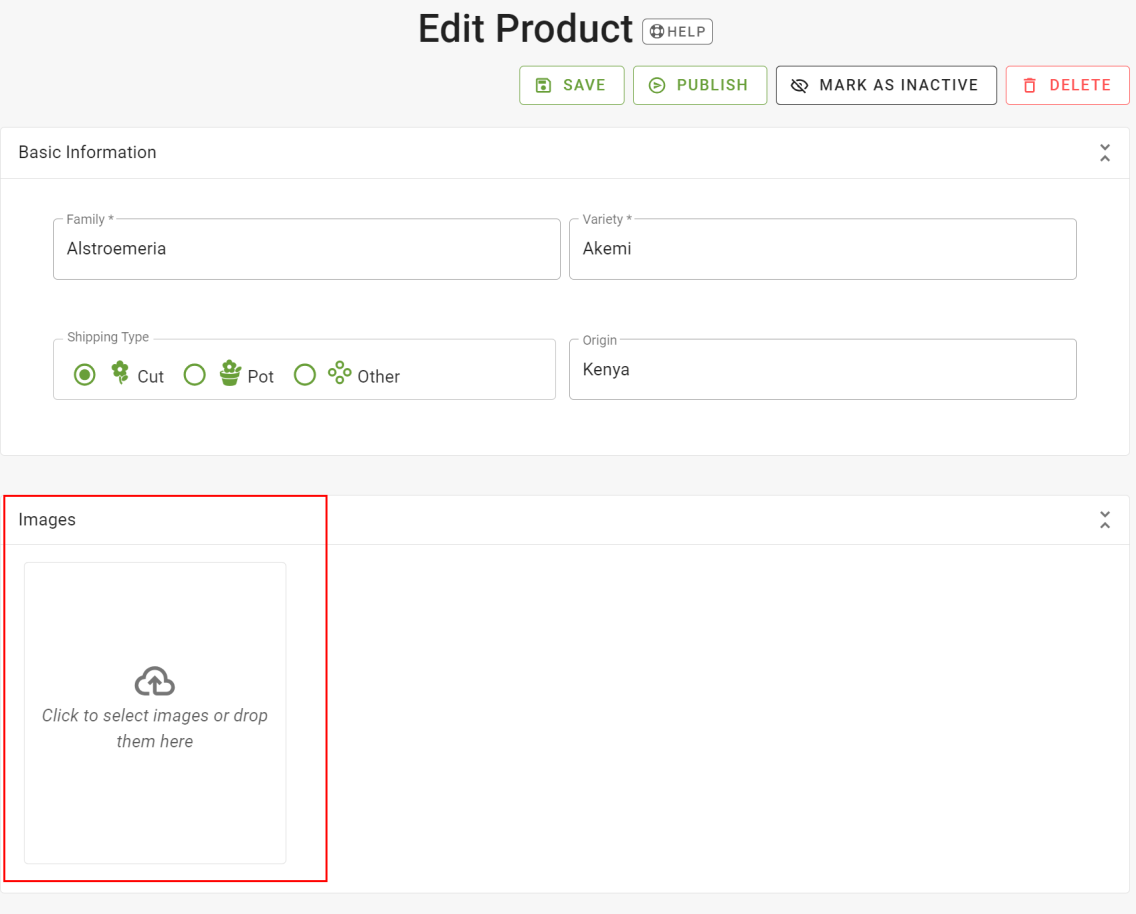Click the Variety field with Akemi

pyautogui.click(x=822, y=249)
